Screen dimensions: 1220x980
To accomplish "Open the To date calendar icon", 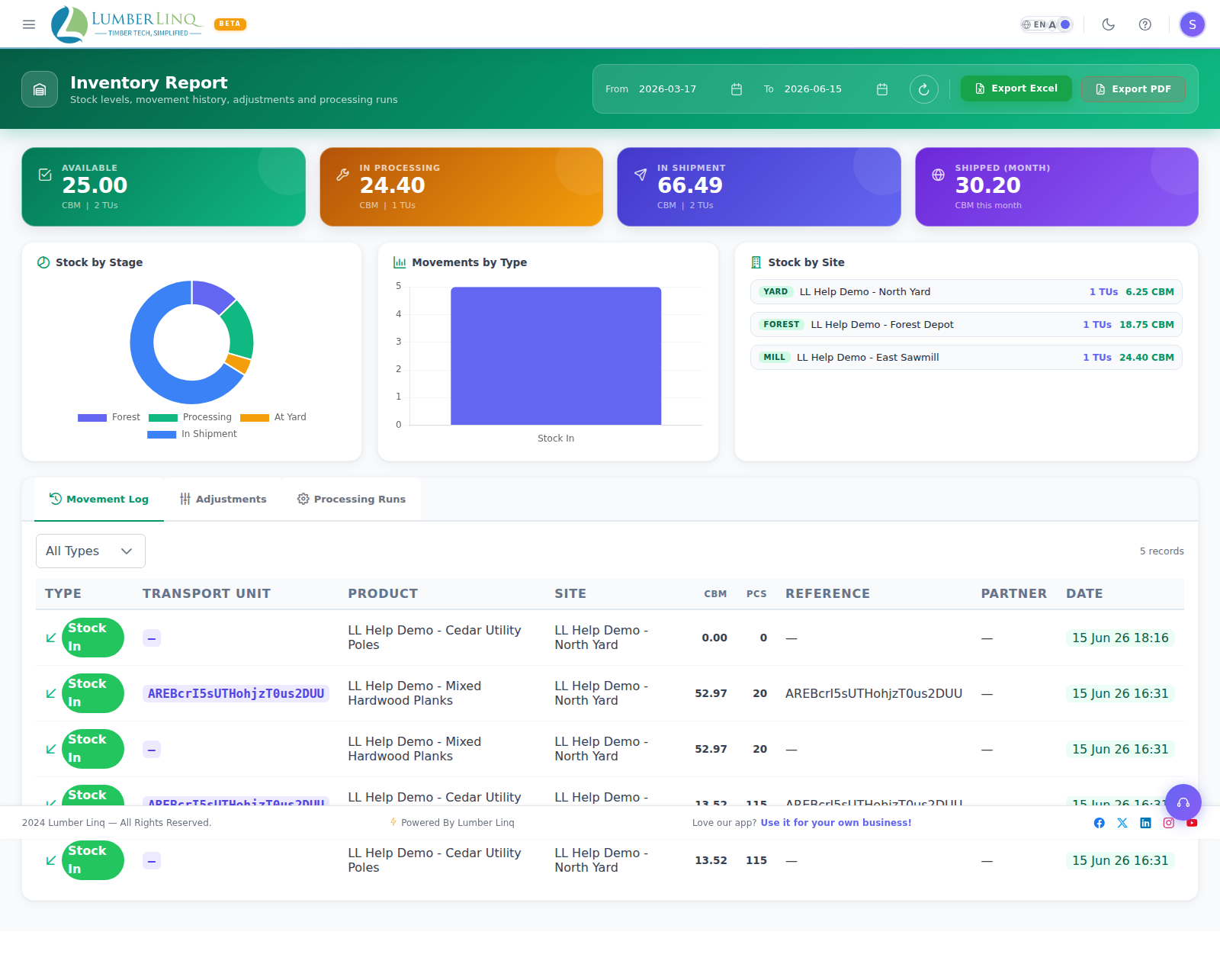I will pos(882,89).
